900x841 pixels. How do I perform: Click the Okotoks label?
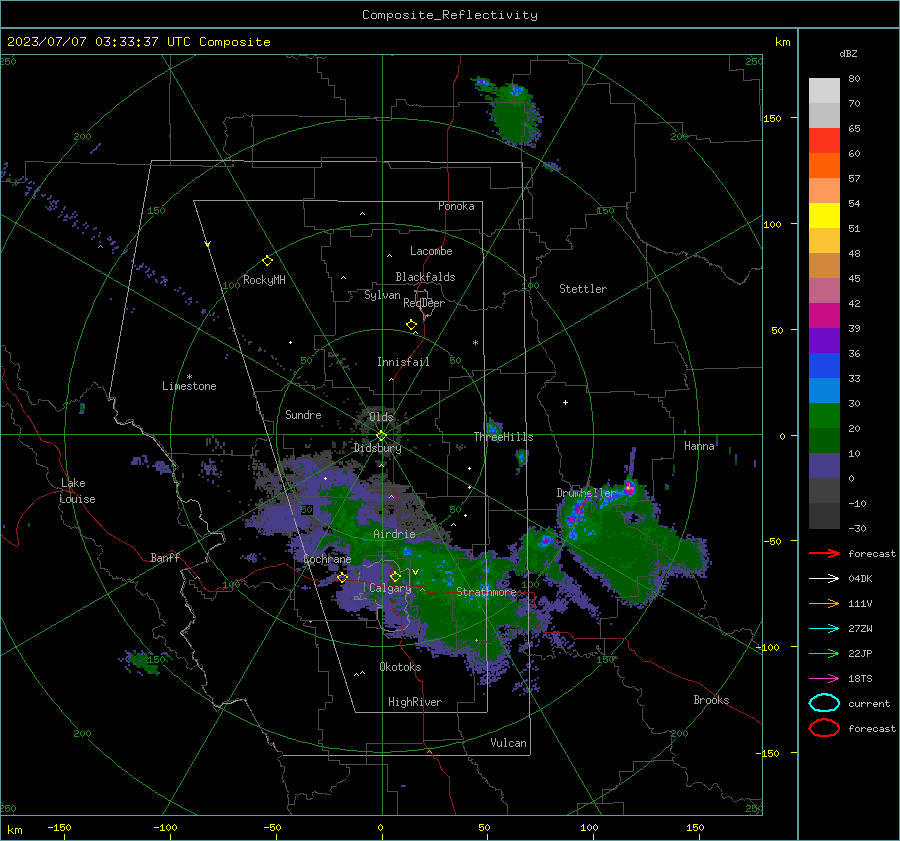[x=400, y=667]
